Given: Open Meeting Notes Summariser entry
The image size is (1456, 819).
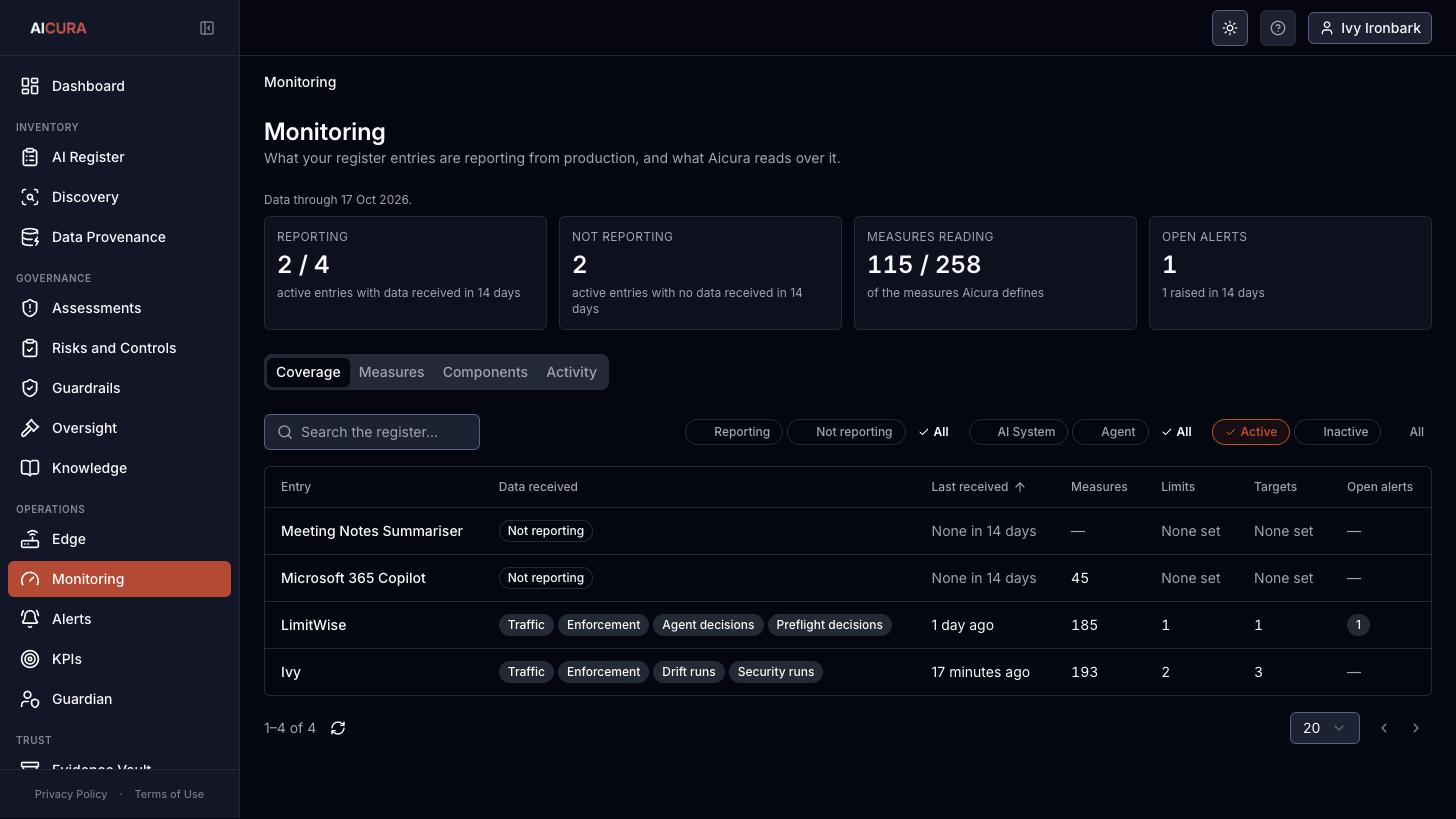Looking at the screenshot, I should coord(848,531).
